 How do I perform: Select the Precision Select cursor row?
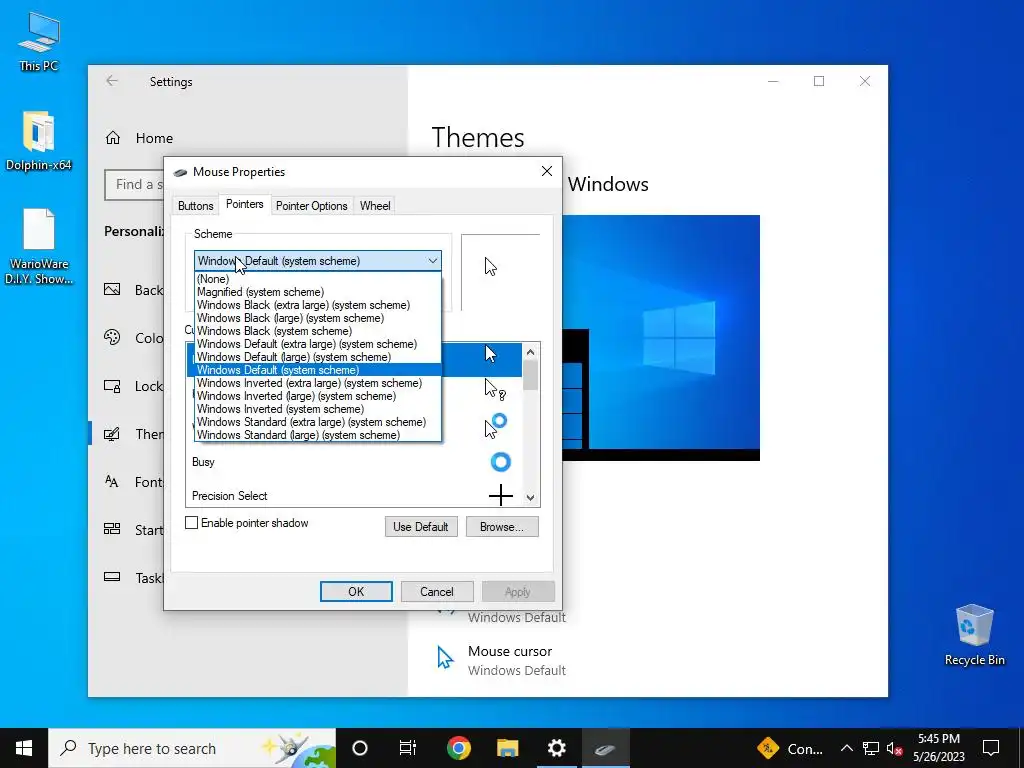tap(354, 496)
